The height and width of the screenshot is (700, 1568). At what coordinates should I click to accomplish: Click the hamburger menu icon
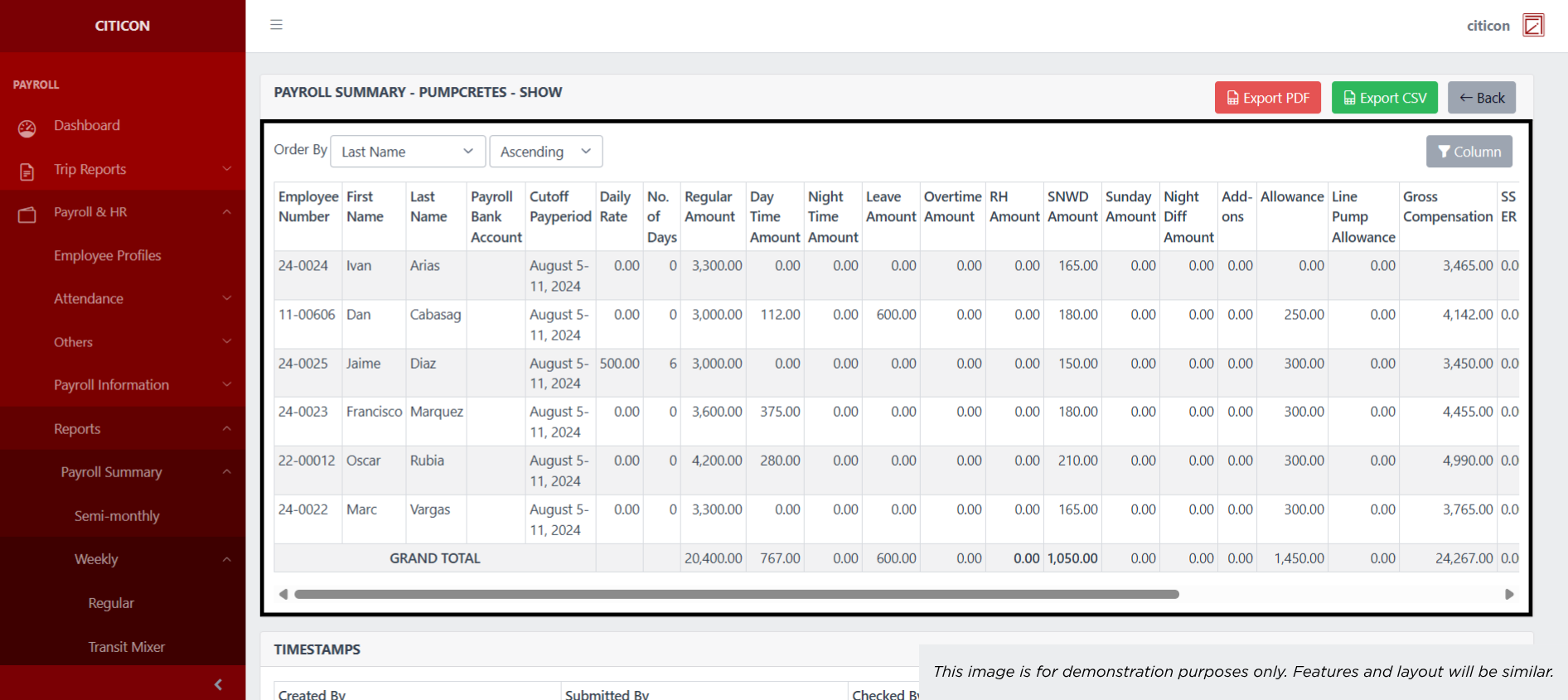click(276, 25)
